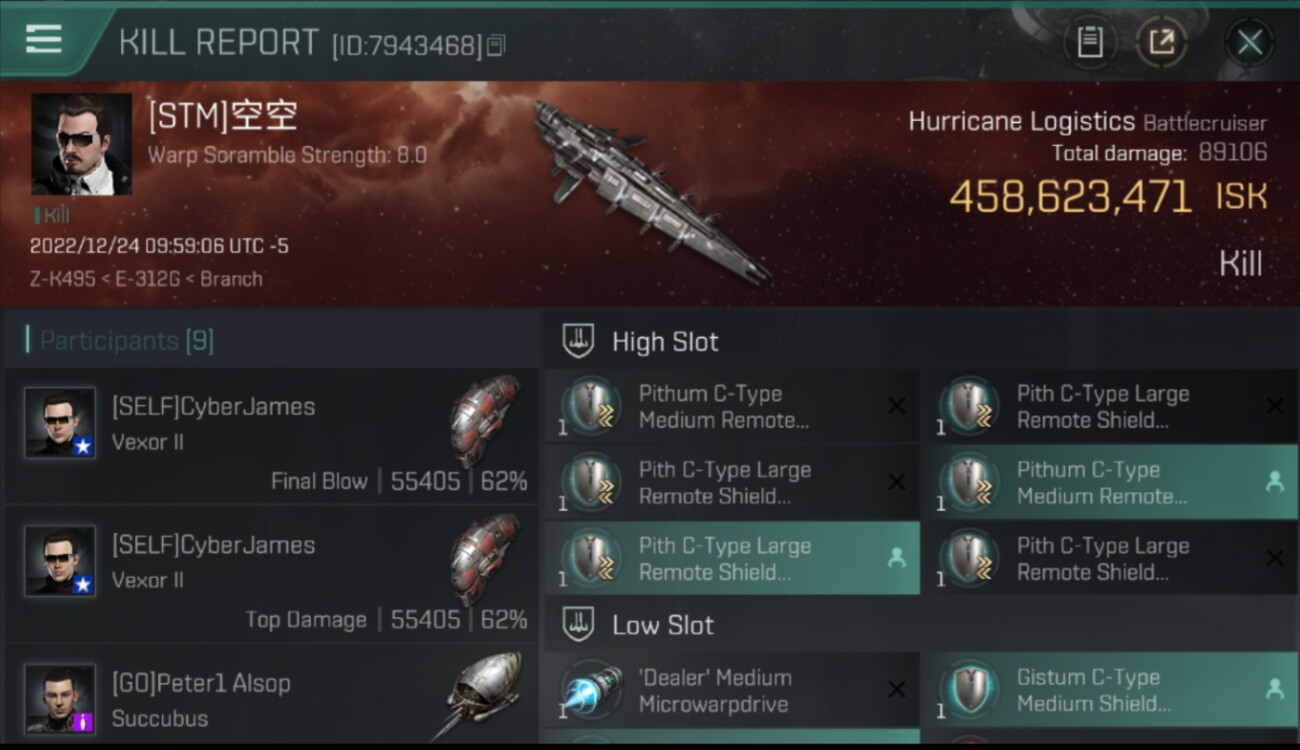Open Pithum C-Type Medium Remote first slot

click(732, 406)
